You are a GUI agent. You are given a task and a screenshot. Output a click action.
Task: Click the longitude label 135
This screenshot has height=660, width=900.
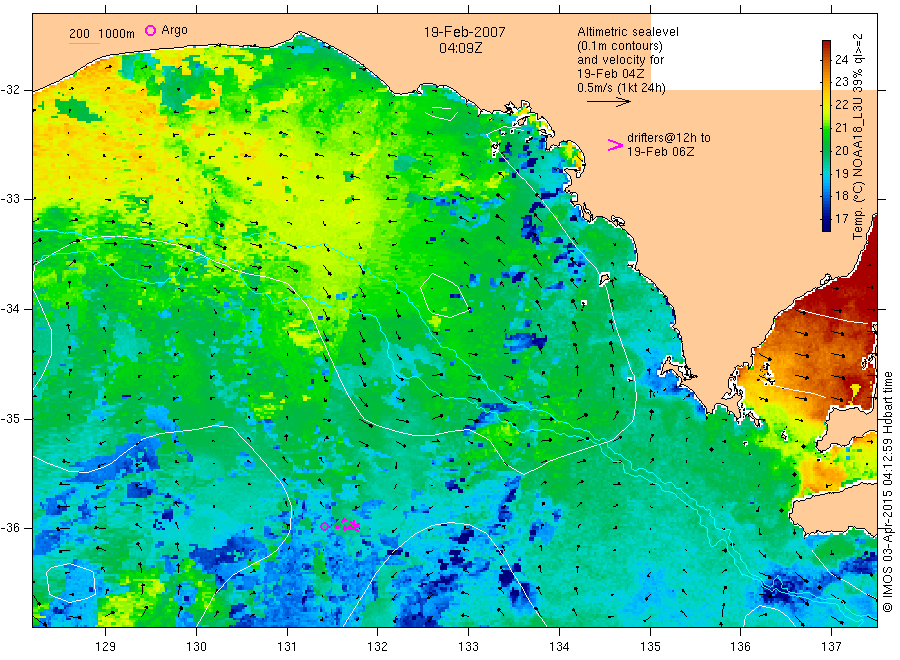pyautogui.click(x=650, y=647)
